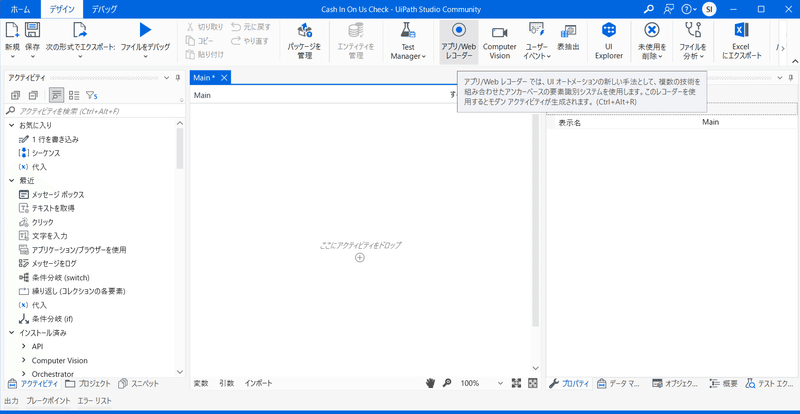The image size is (800, 414).
Task: Expand the API tree node
Action: point(24,346)
